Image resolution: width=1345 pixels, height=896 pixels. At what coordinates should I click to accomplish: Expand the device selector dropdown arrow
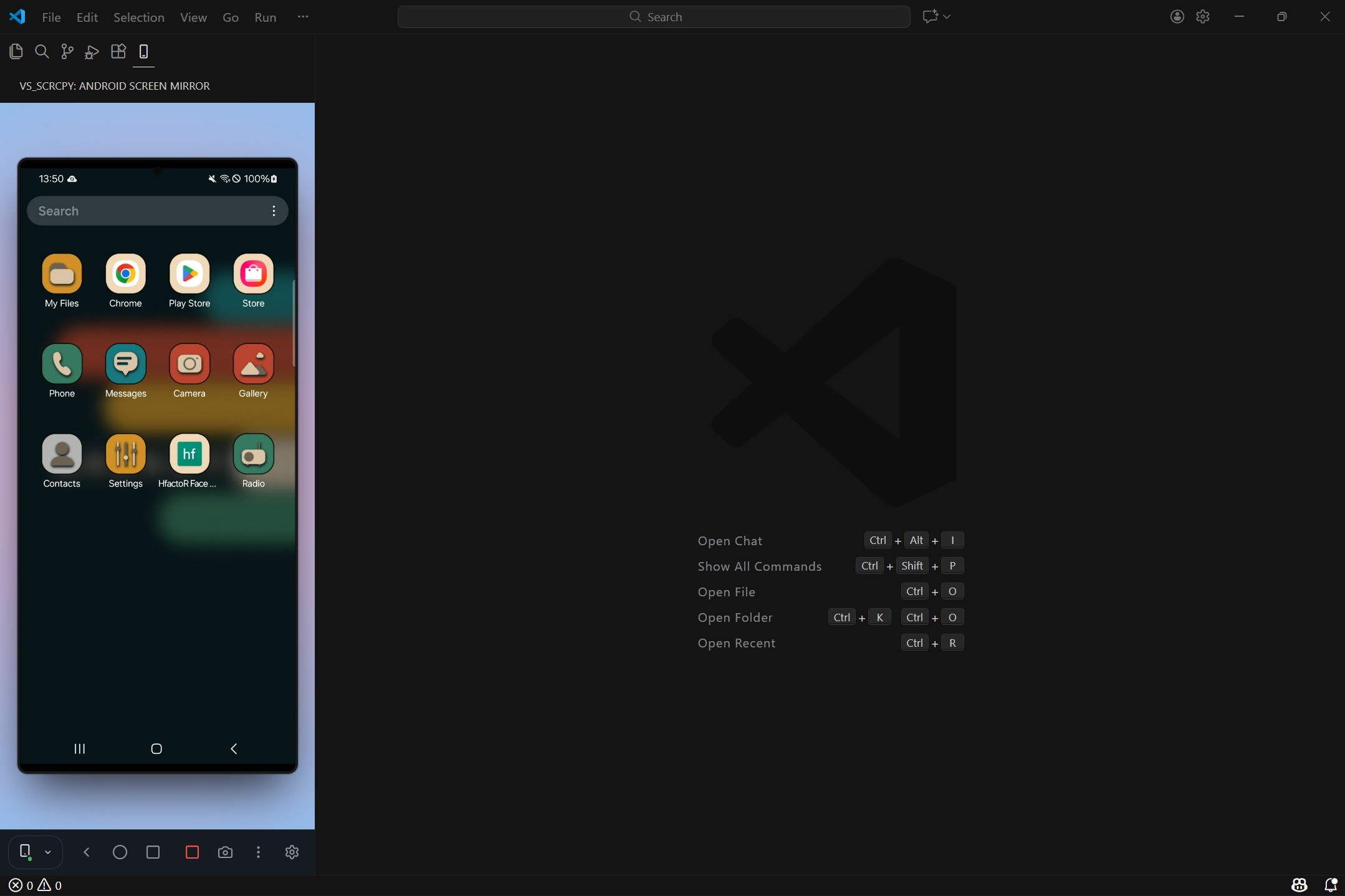coord(48,852)
